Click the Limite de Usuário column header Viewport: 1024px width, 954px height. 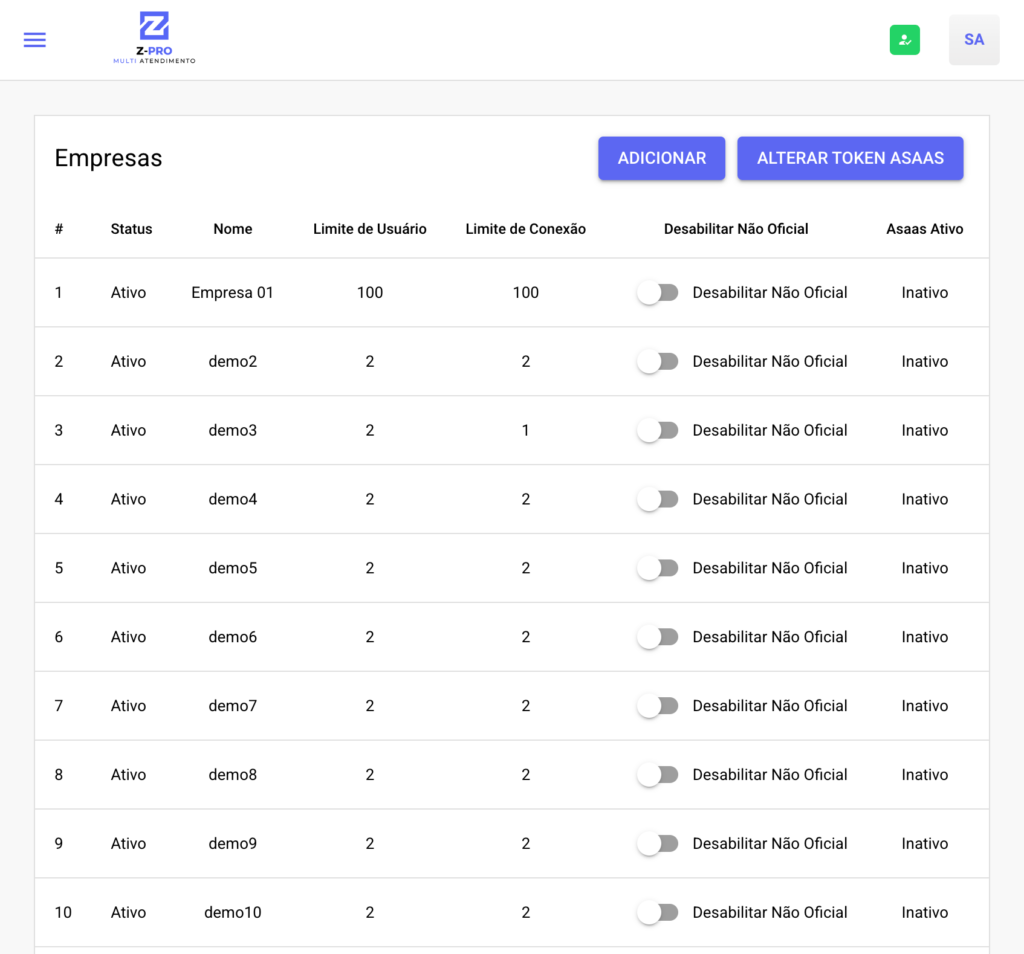(x=369, y=229)
